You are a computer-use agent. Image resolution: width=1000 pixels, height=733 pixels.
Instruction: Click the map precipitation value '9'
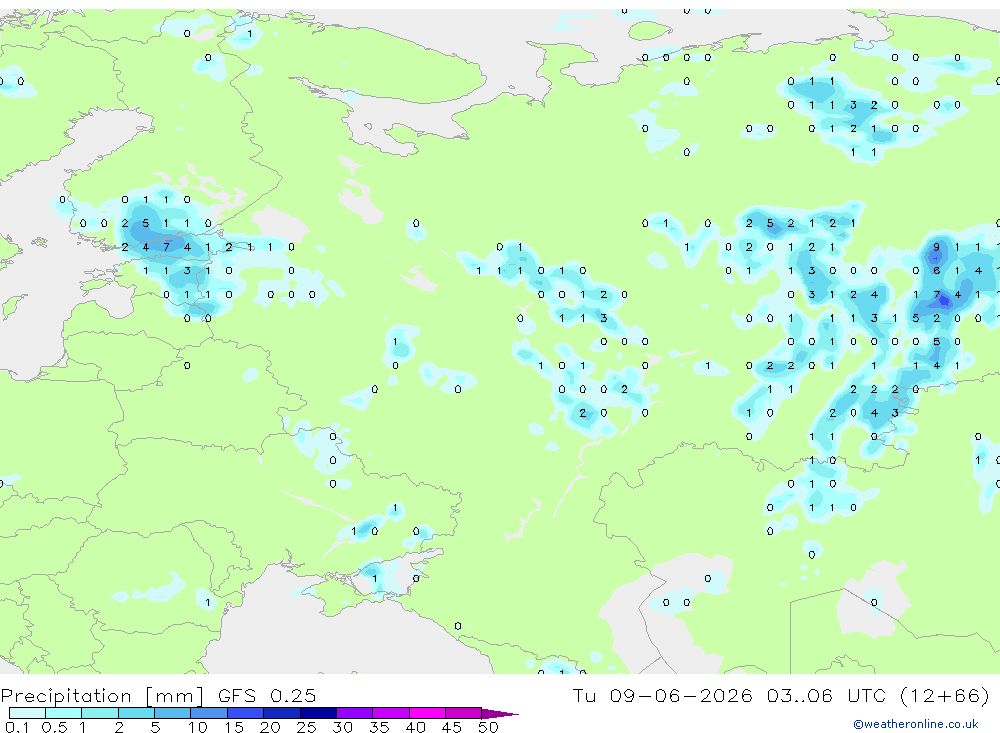point(936,247)
